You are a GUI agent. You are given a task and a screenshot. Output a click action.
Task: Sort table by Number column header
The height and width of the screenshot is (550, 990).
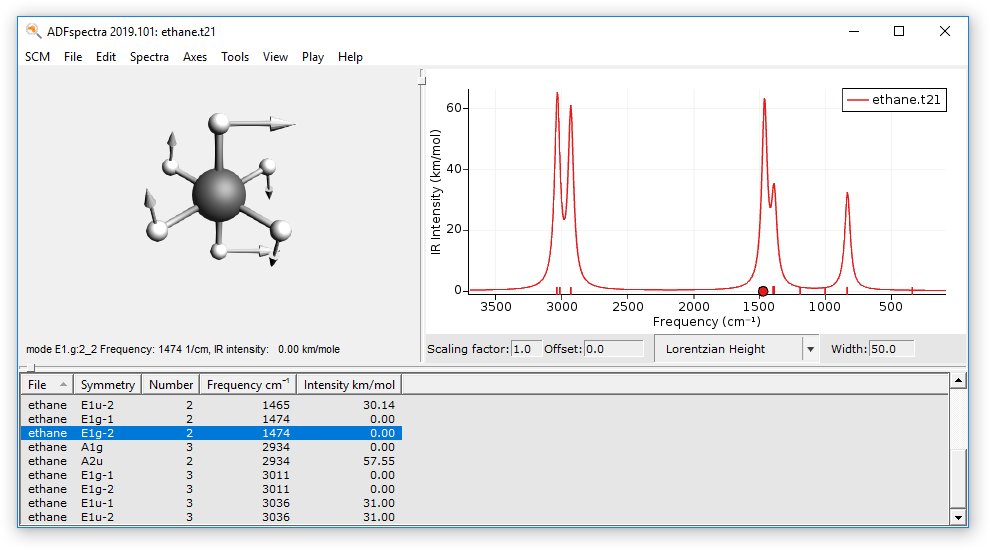coord(170,385)
